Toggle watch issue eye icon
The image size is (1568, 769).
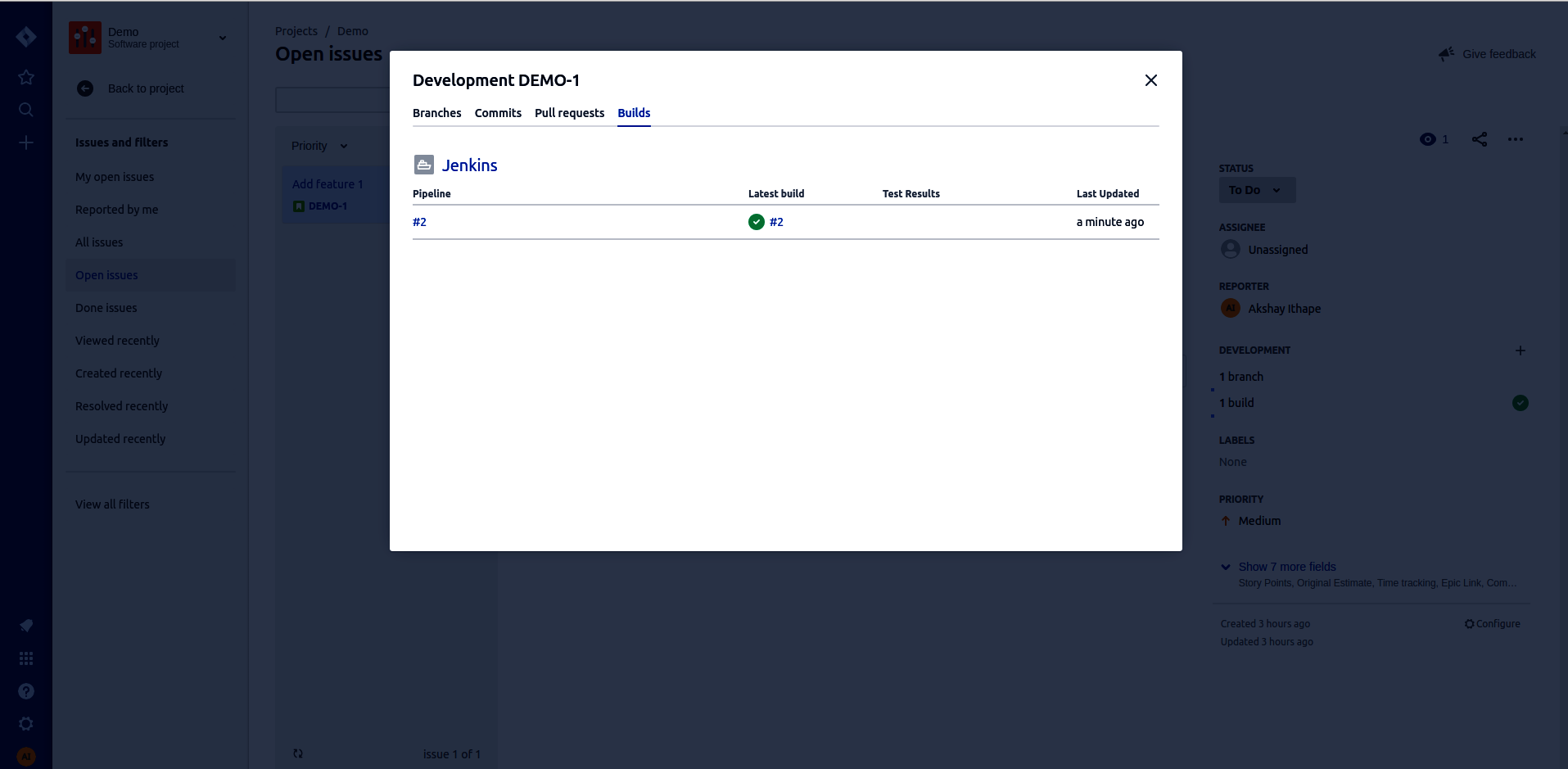[x=1428, y=139]
